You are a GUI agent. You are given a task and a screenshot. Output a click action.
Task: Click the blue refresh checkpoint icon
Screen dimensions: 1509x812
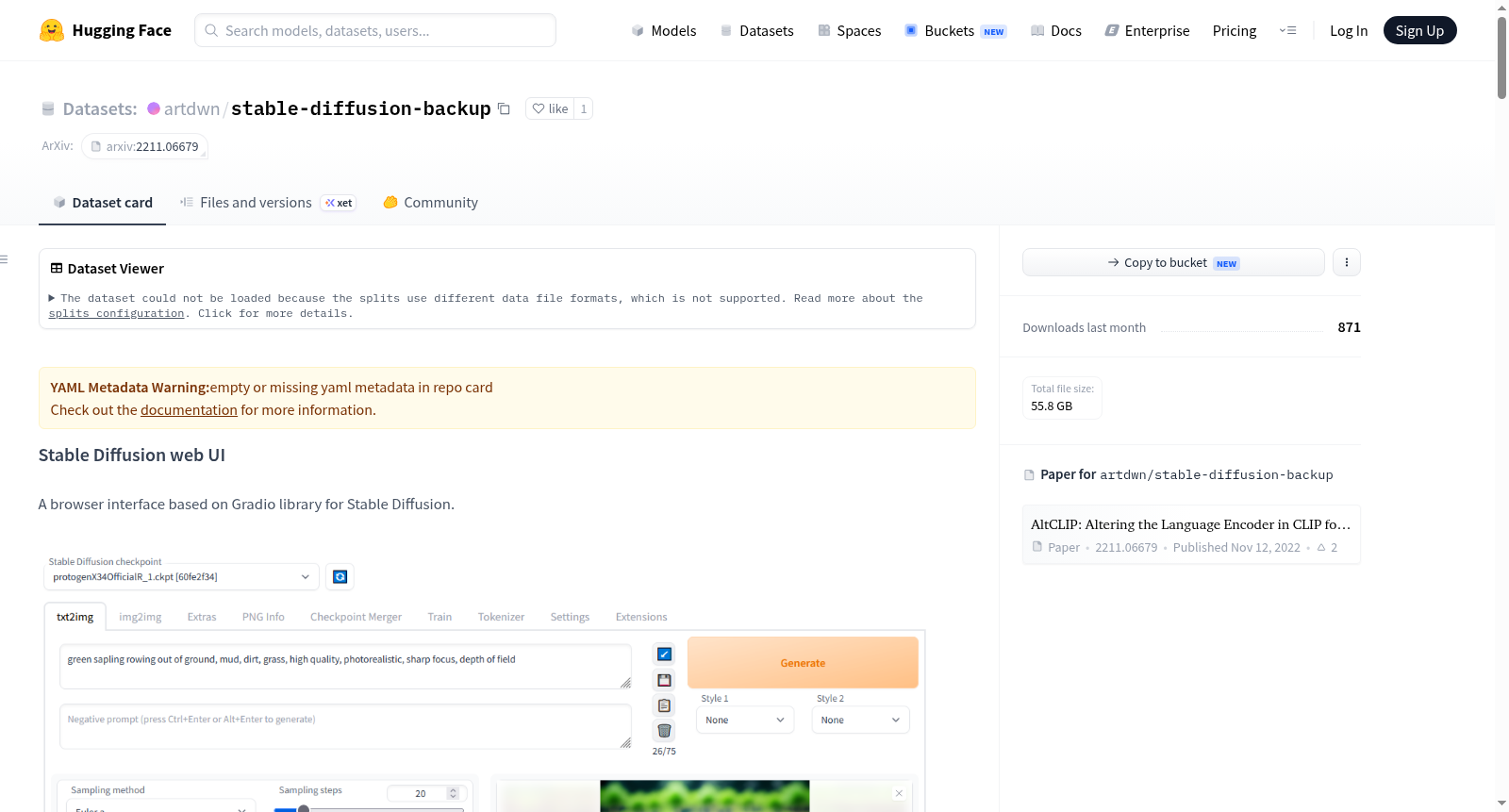coord(340,577)
